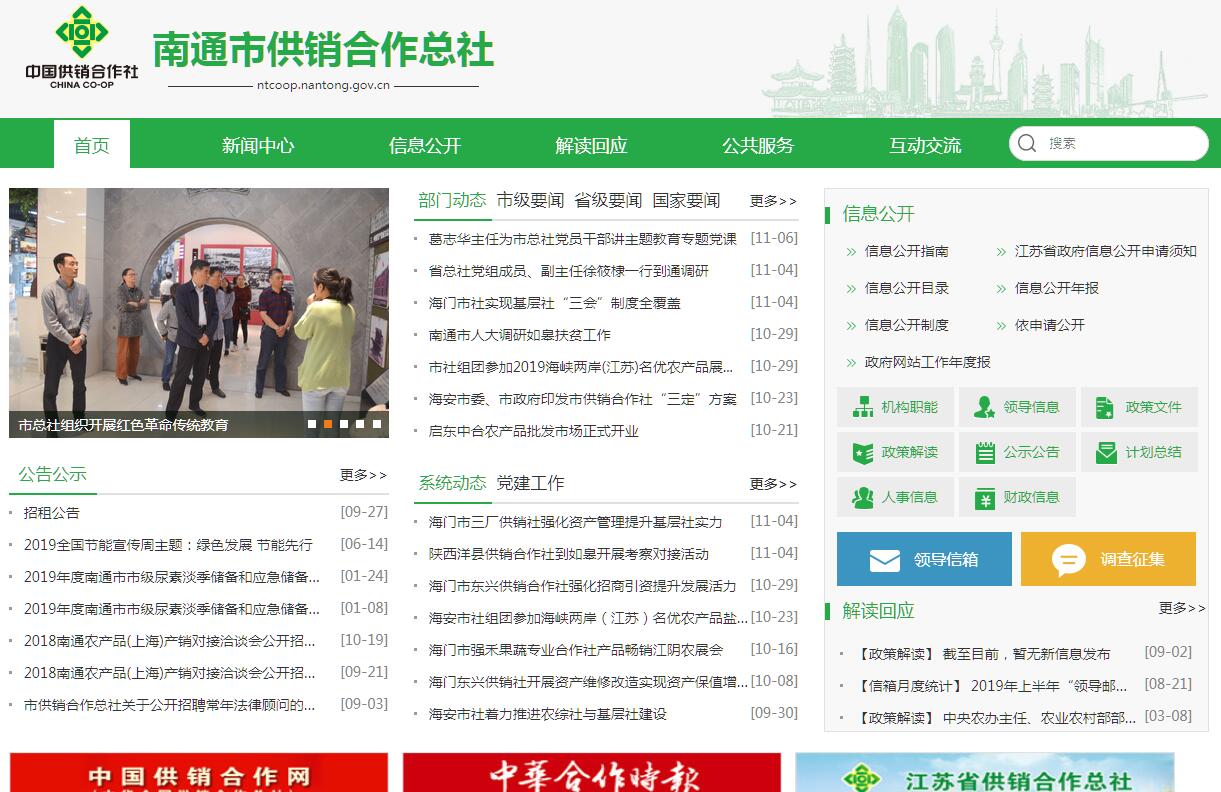Expand 更多 beside 部门动态 news tabs
1221x792 pixels.
[773, 201]
